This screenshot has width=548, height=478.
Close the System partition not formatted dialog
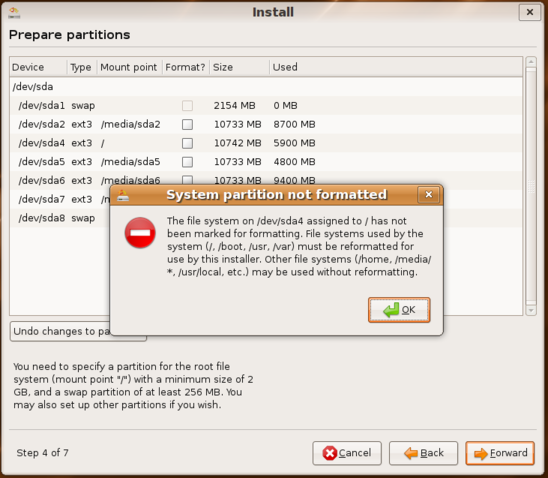tap(428, 195)
